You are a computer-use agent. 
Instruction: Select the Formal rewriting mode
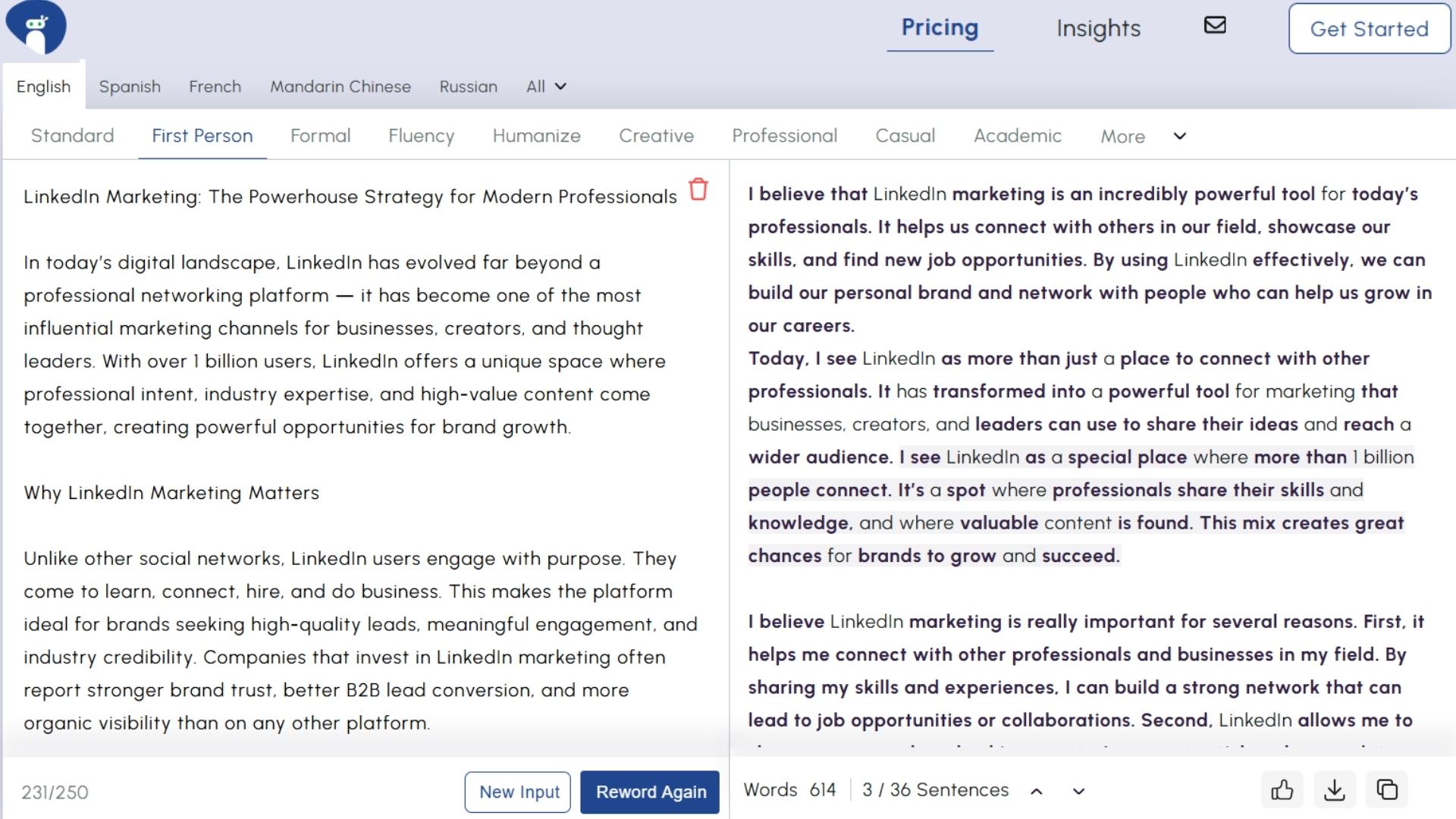[320, 136]
